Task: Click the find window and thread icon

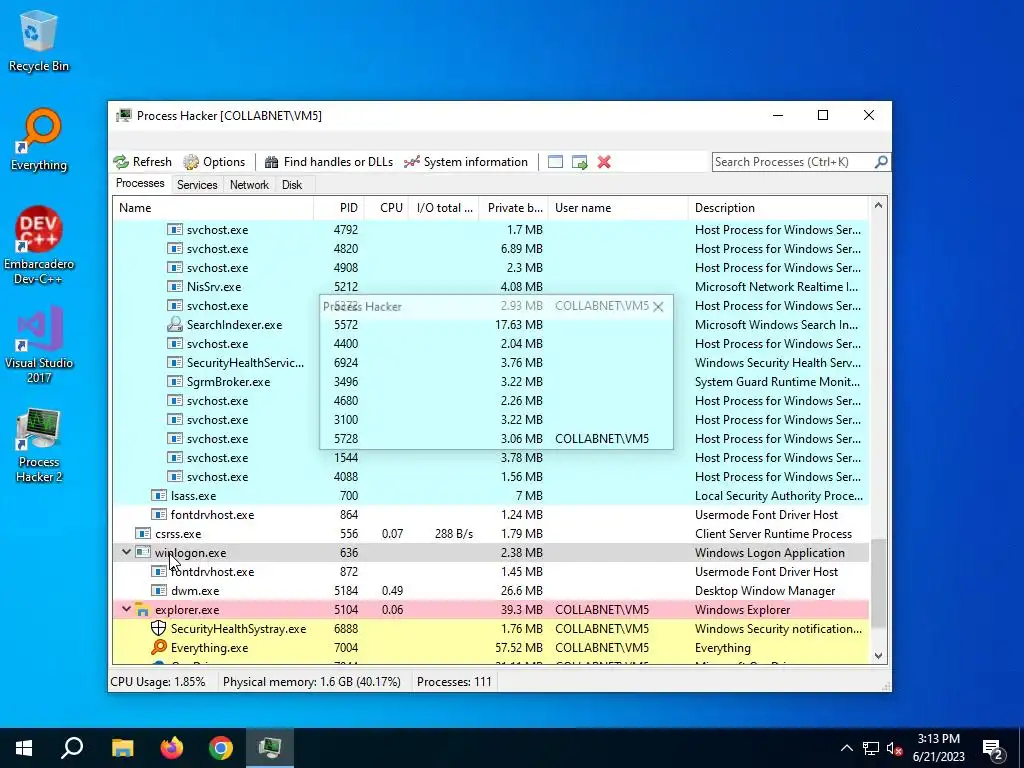Action: [579, 162]
